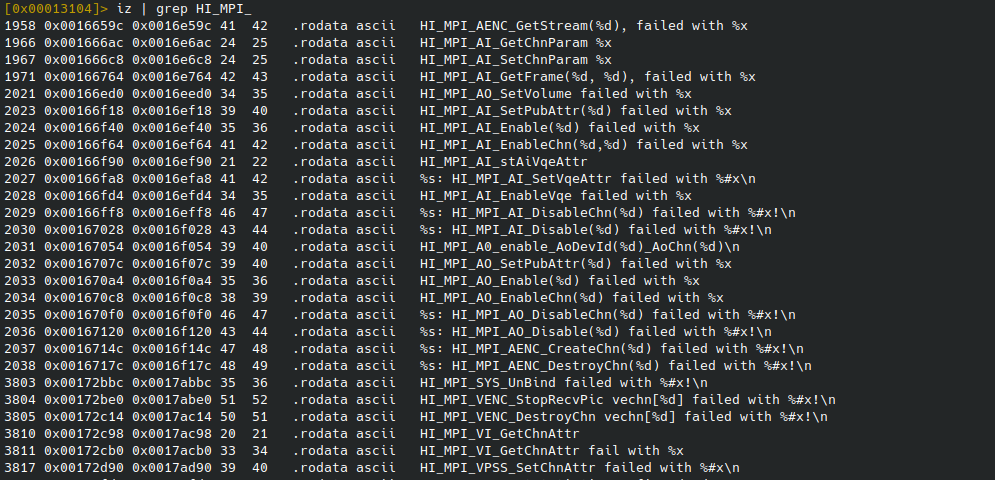
Task: Click the HI_MPI_VPSS_SetChnAttr string
Action: coord(579,467)
